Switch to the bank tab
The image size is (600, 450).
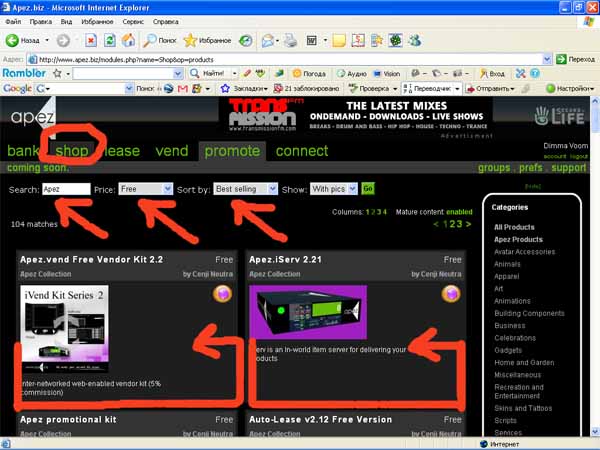pyautogui.click(x=23, y=151)
